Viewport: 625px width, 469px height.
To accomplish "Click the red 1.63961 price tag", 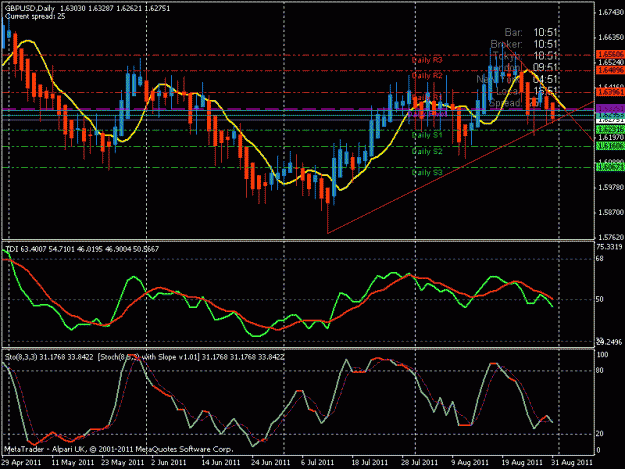I will click(610, 92).
